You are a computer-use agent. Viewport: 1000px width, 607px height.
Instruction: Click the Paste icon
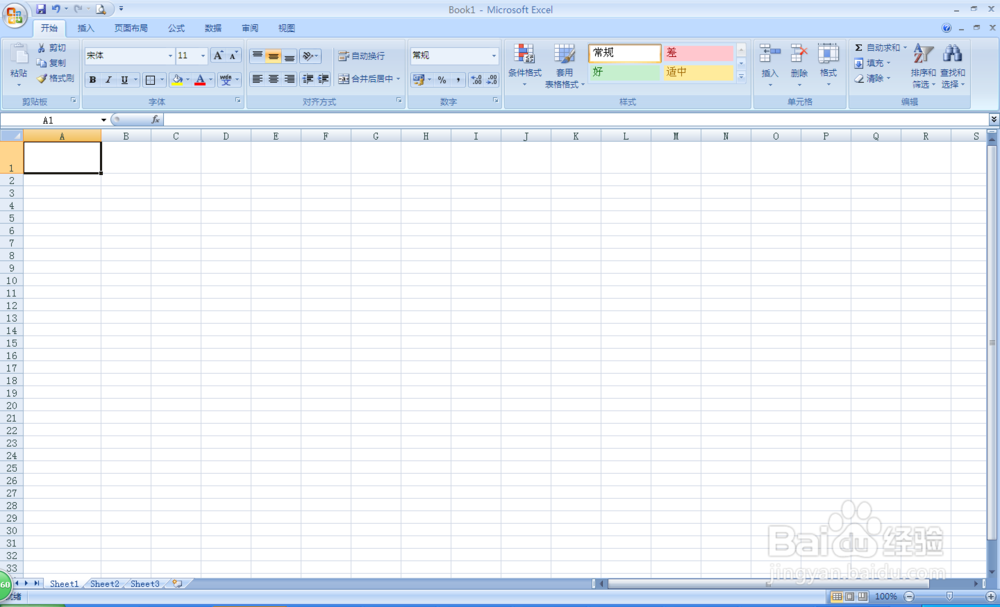[x=18, y=55]
